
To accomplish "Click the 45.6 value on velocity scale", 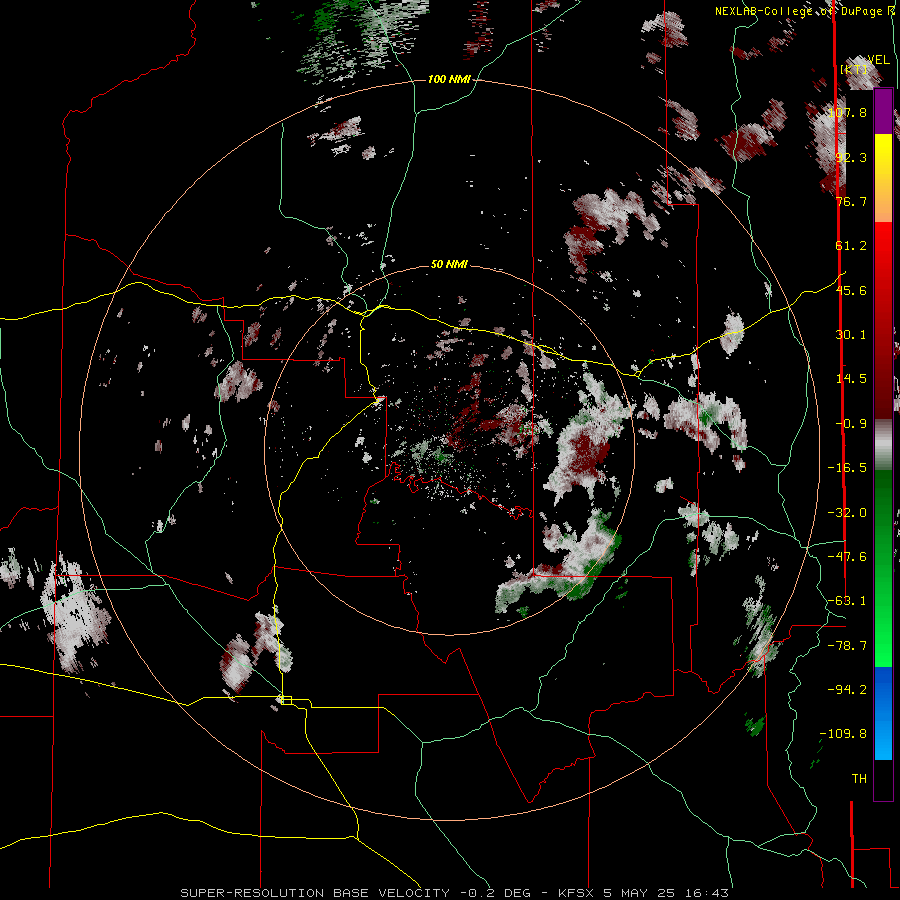I will click(x=851, y=290).
